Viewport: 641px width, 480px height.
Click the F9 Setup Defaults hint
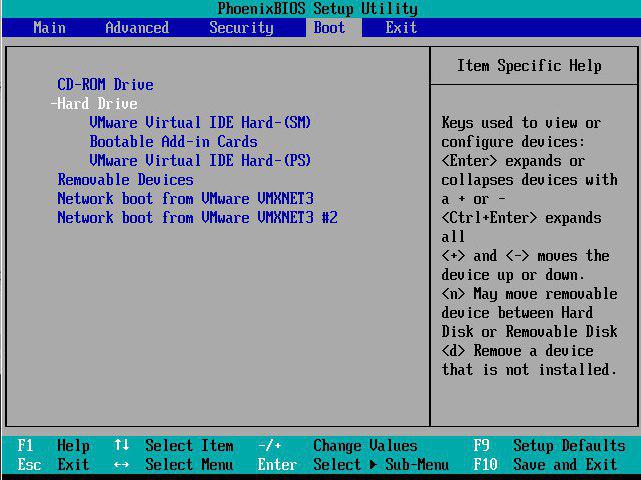[549, 446]
